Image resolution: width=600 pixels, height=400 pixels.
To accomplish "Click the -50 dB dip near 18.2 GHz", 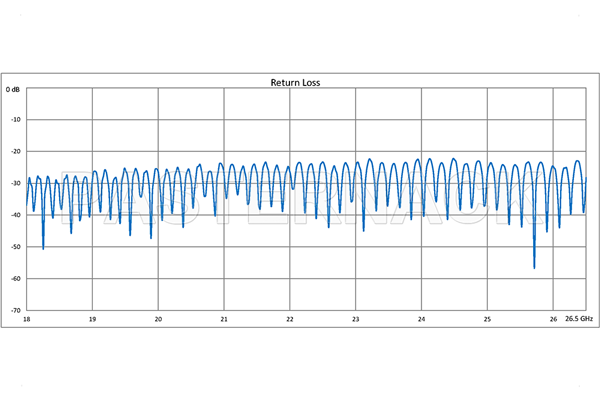I will tap(43, 248).
